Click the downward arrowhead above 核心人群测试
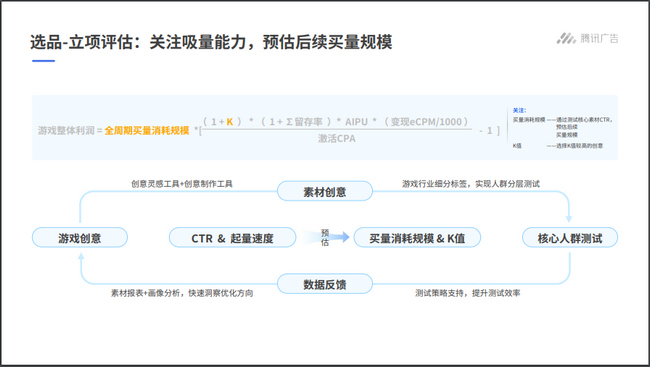 (x=569, y=218)
